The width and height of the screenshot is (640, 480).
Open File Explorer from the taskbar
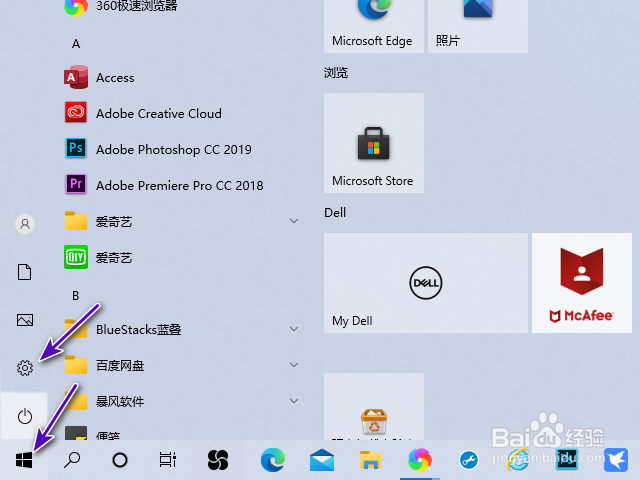(370, 460)
